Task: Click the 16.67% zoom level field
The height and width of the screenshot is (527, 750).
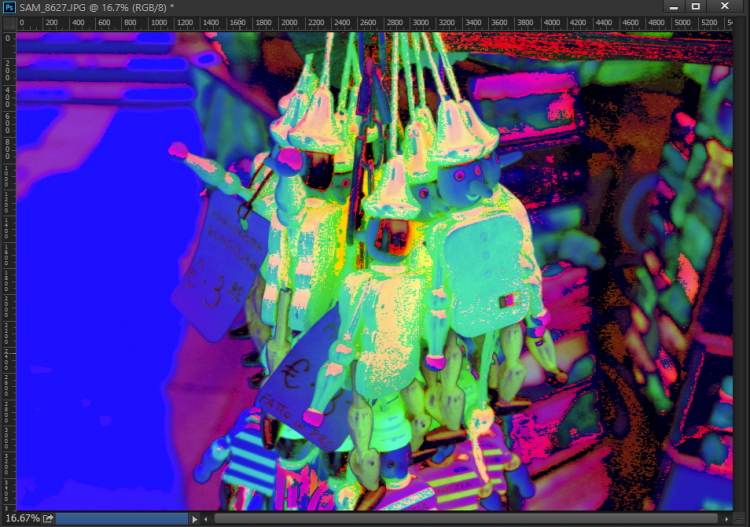Action: point(22,519)
